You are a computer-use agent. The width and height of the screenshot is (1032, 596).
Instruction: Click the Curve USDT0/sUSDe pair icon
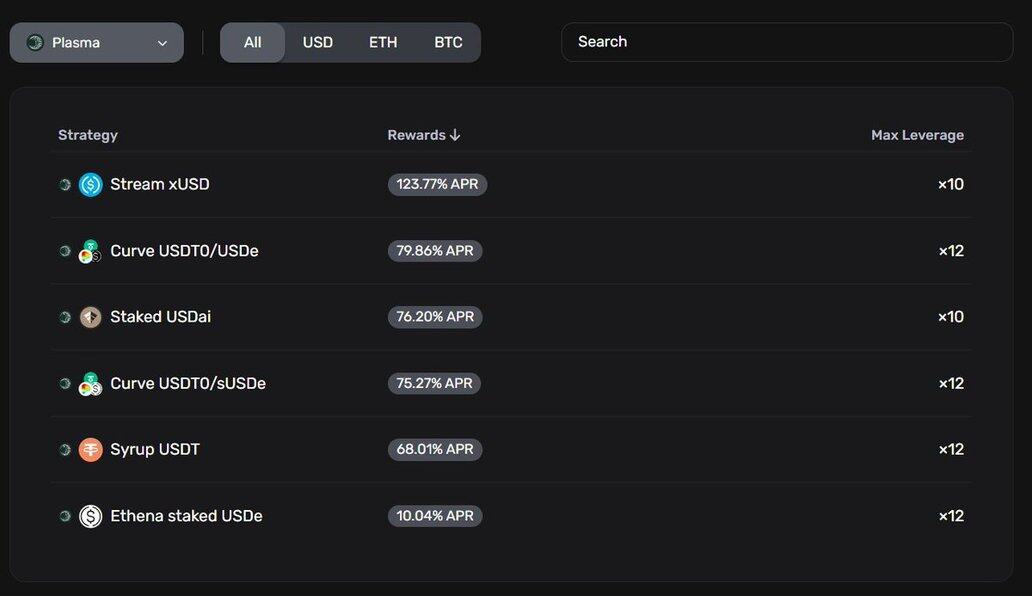[90, 384]
